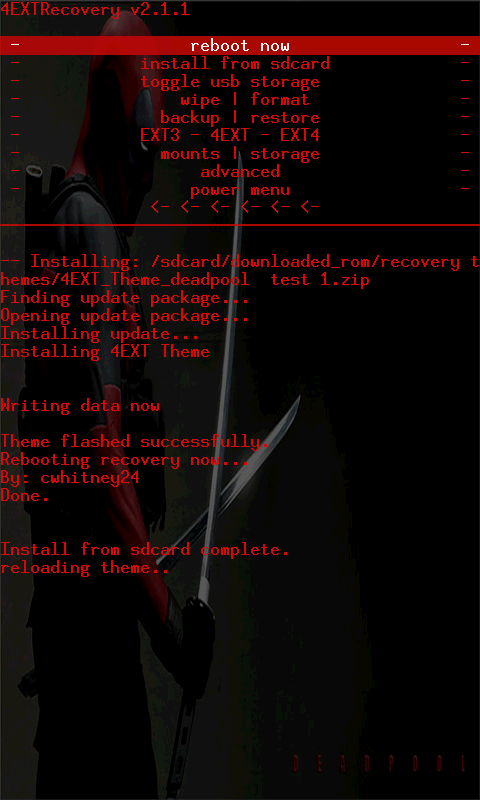Click "Install from sdcard complete." message
Viewport: 480px width, 800px height.
145,550
